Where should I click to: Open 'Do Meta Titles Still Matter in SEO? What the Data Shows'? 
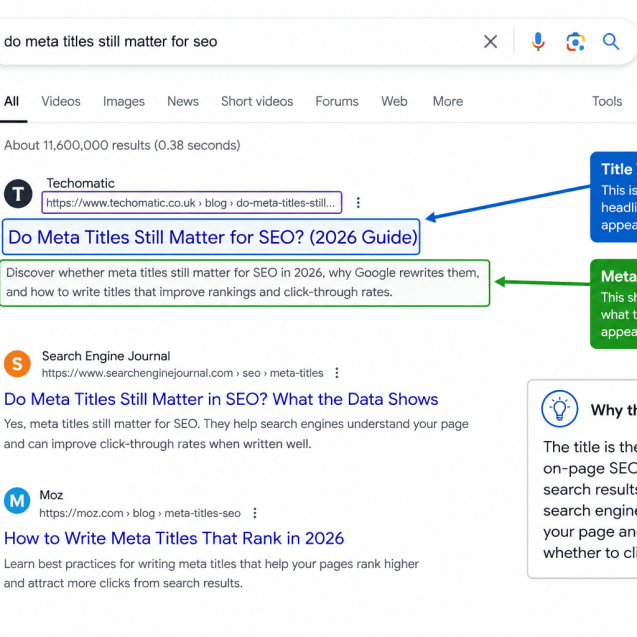coord(221,399)
